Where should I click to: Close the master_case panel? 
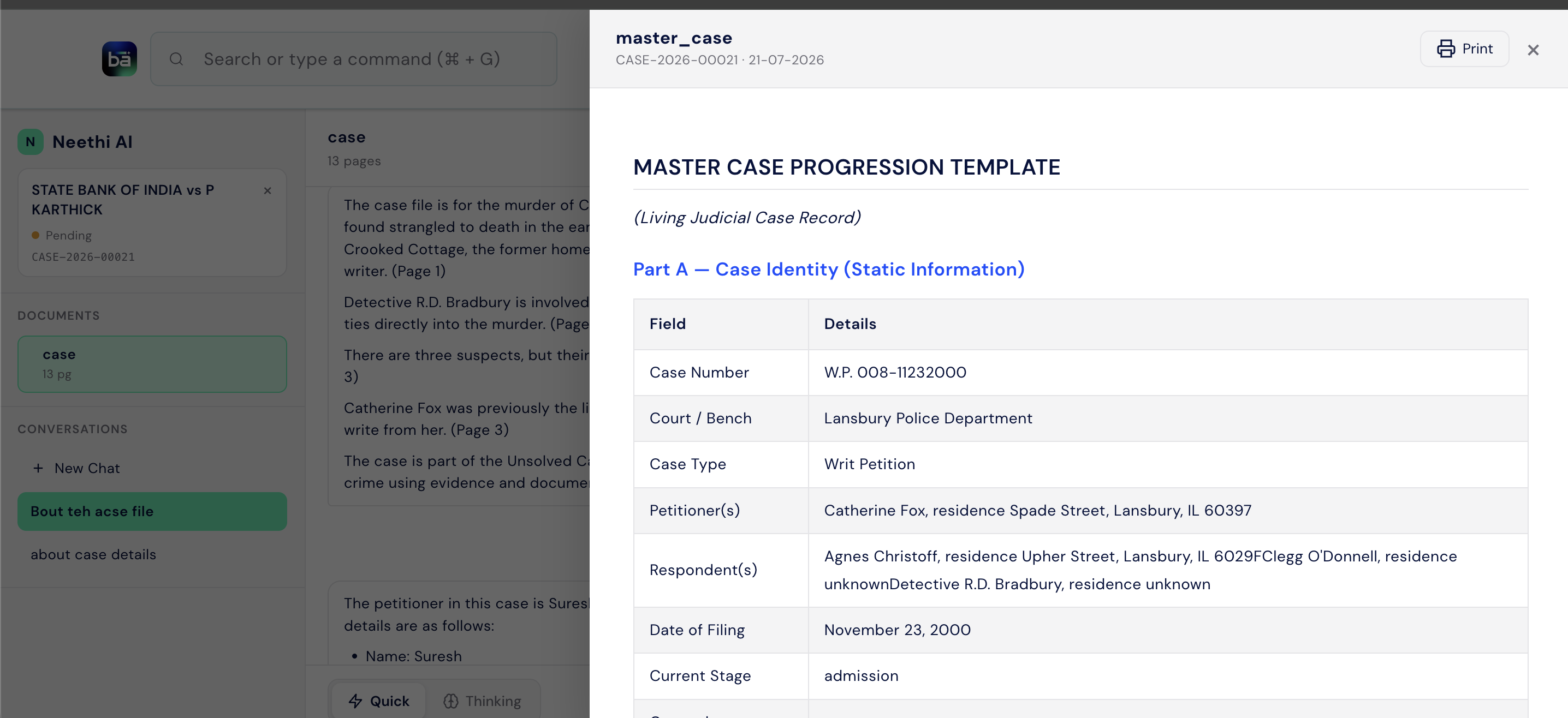1533,50
